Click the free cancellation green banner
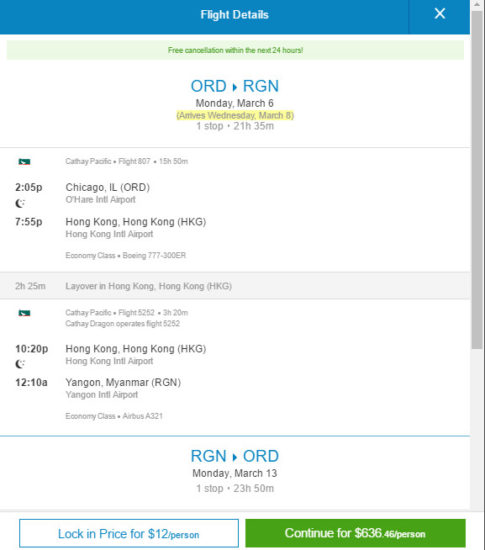485x550 pixels. coord(235,50)
